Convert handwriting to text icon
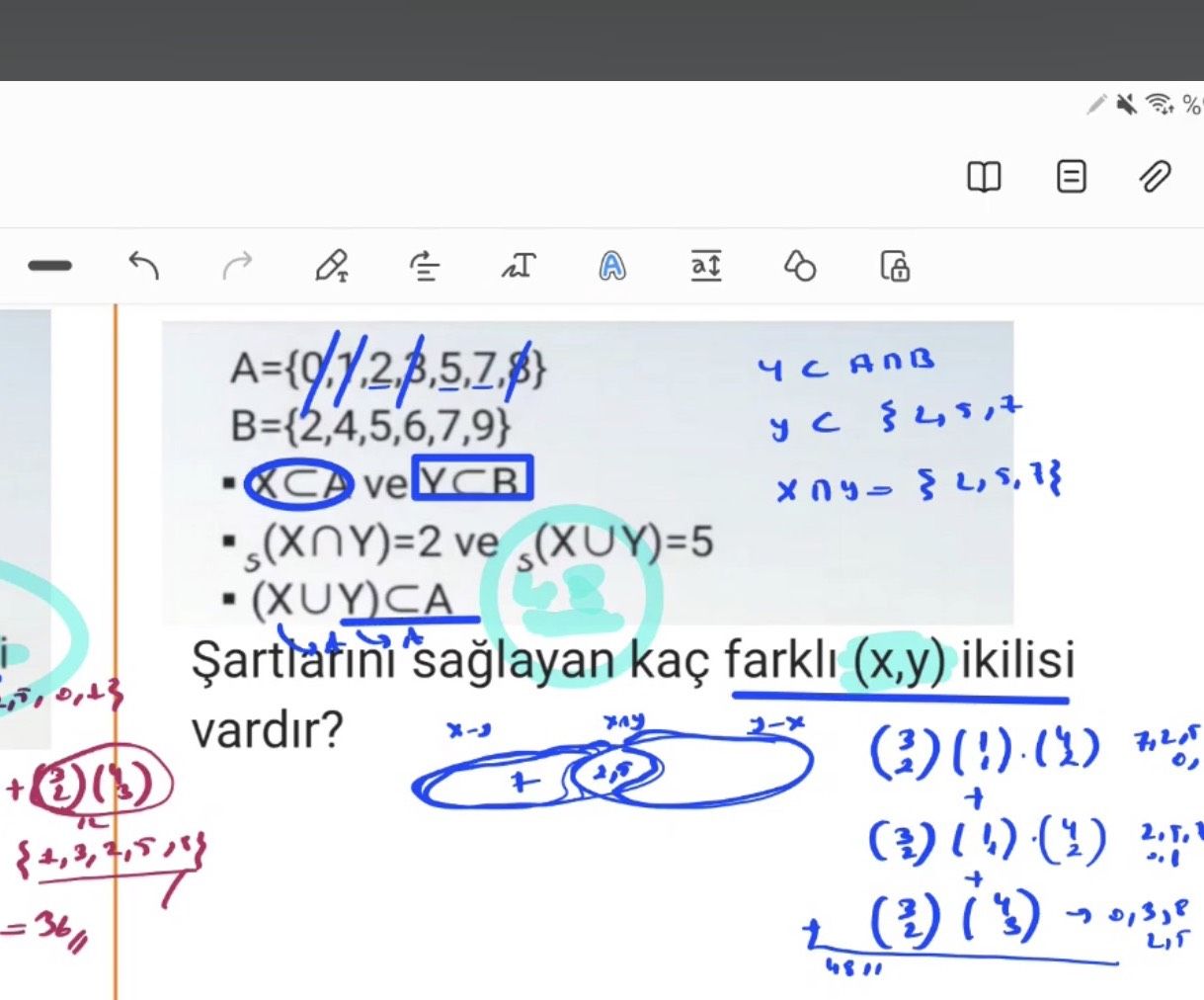Viewport: 1204px width, 1000px height. 519,266
